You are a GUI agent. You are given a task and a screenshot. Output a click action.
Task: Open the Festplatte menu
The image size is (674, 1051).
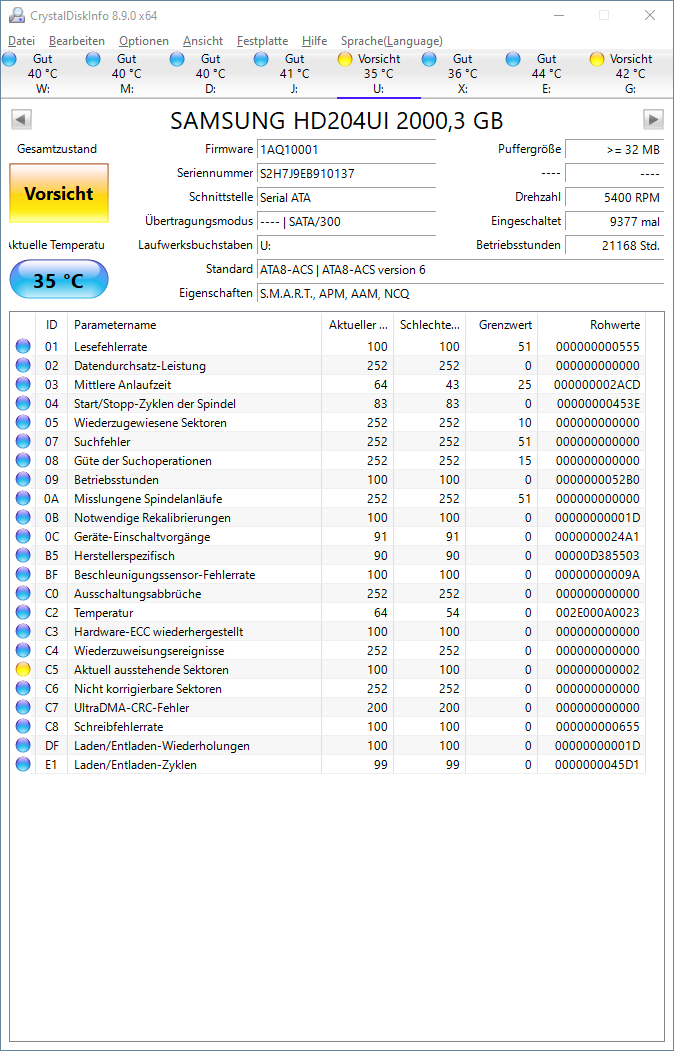pyautogui.click(x=263, y=41)
